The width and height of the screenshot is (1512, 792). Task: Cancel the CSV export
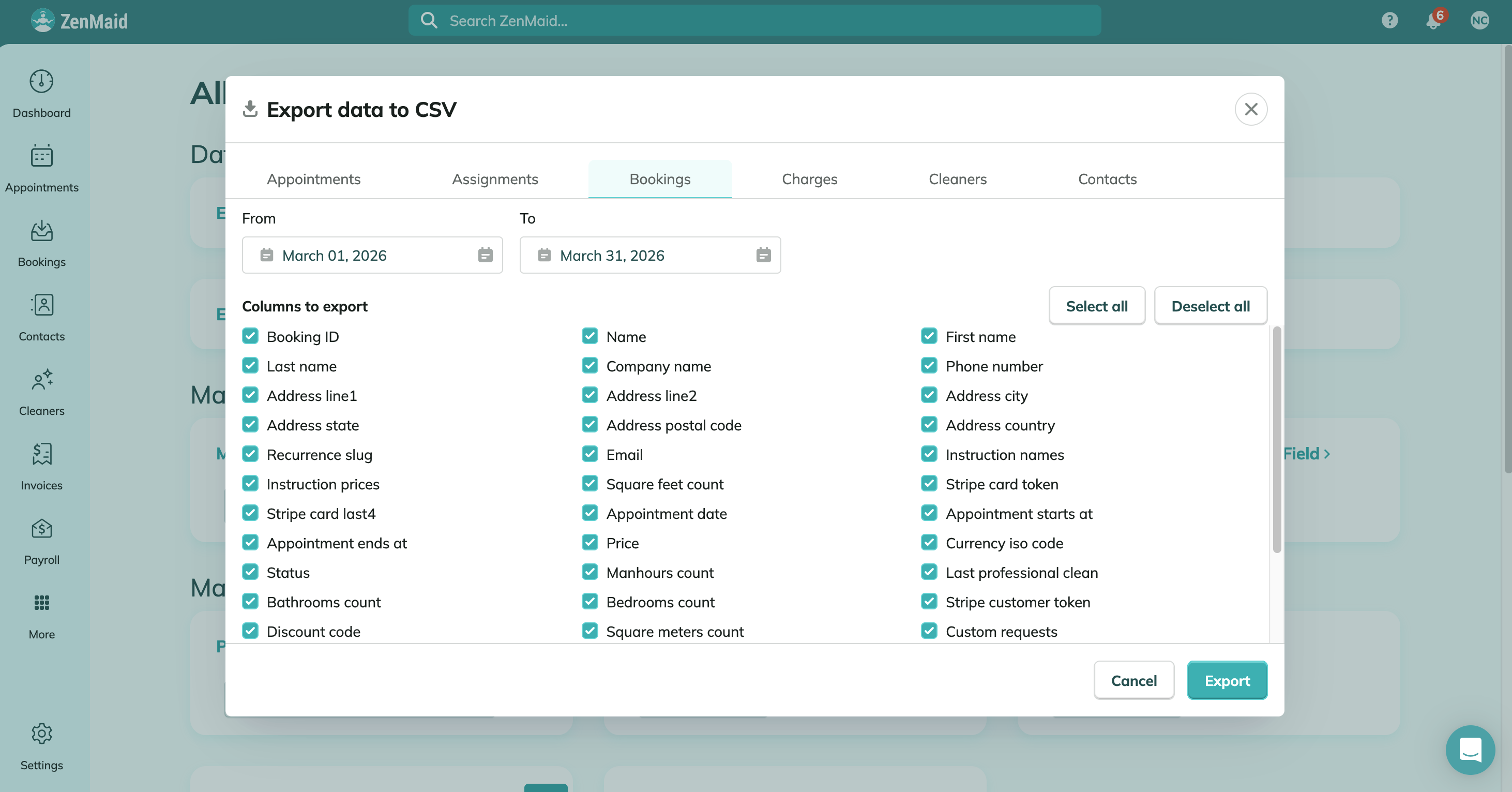tap(1133, 680)
